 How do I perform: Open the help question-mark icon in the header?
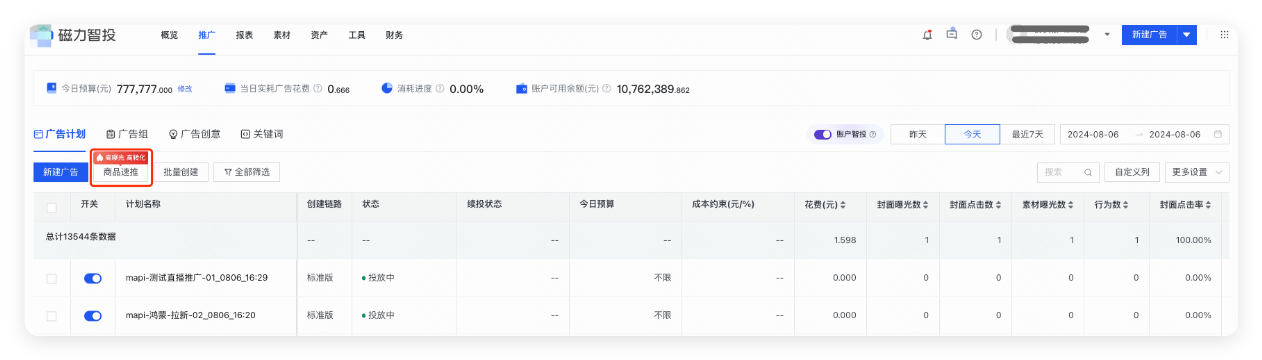976,35
